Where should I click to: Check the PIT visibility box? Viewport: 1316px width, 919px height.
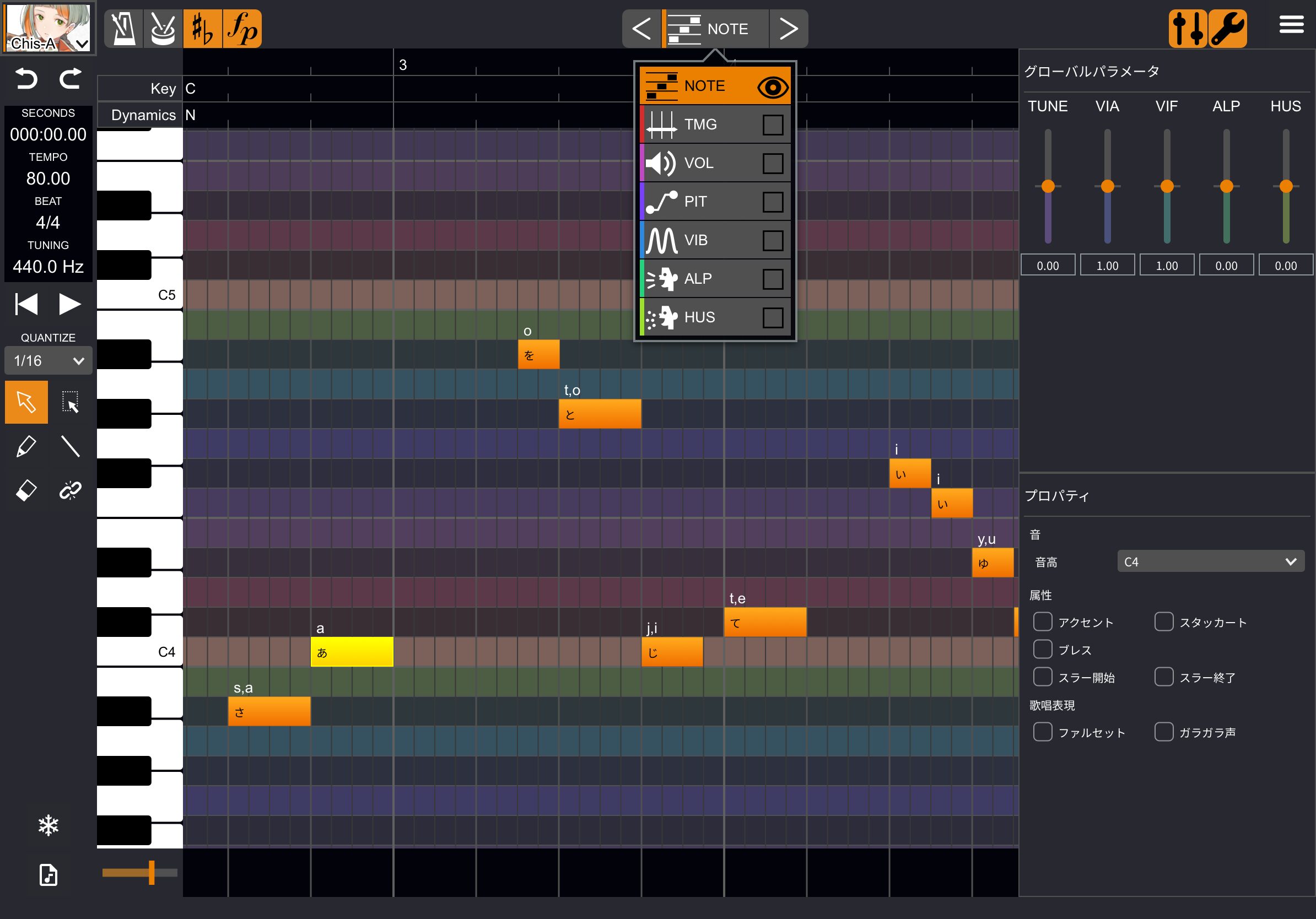[x=773, y=202]
